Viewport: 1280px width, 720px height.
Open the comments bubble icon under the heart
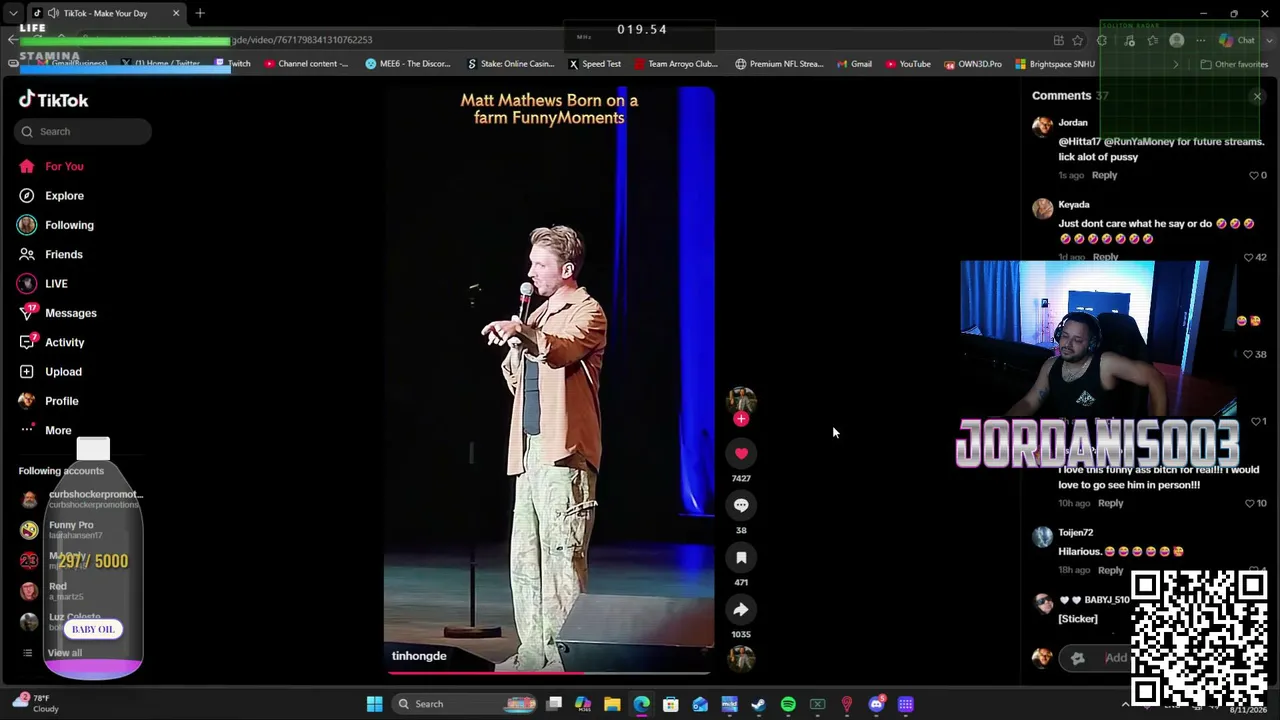(741, 506)
